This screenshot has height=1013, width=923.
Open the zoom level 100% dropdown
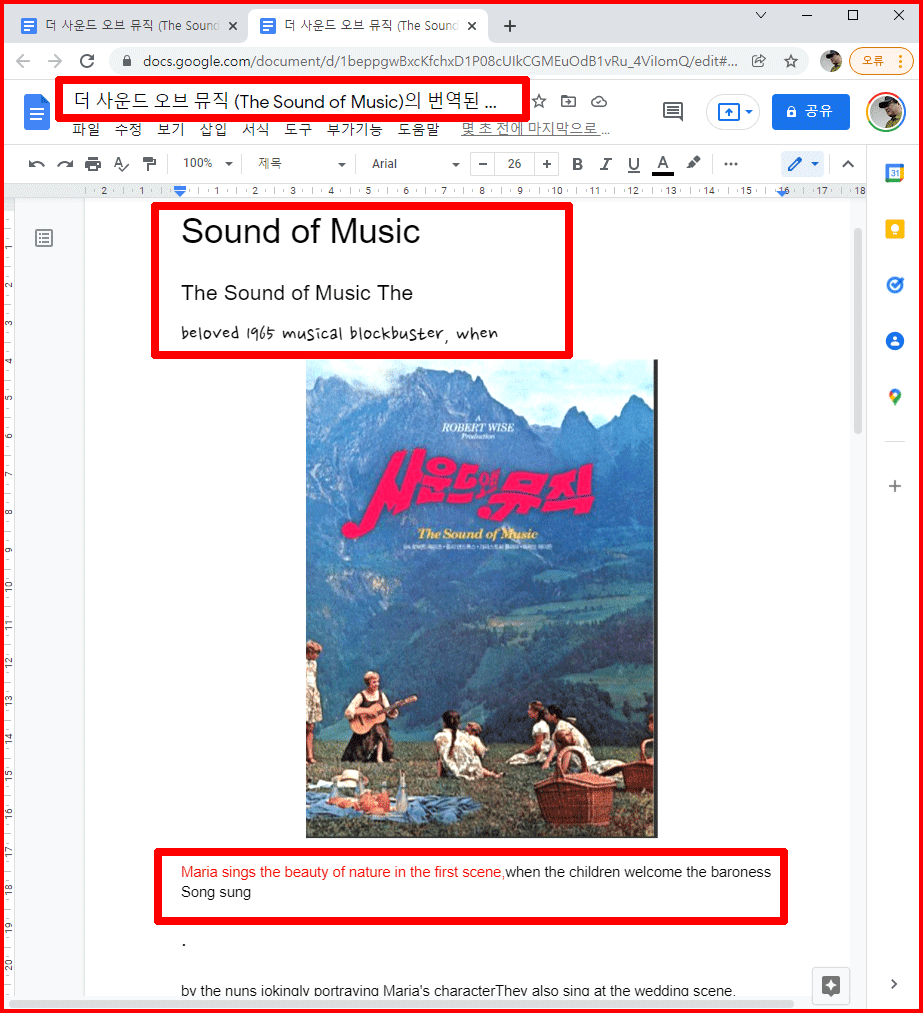[207, 163]
